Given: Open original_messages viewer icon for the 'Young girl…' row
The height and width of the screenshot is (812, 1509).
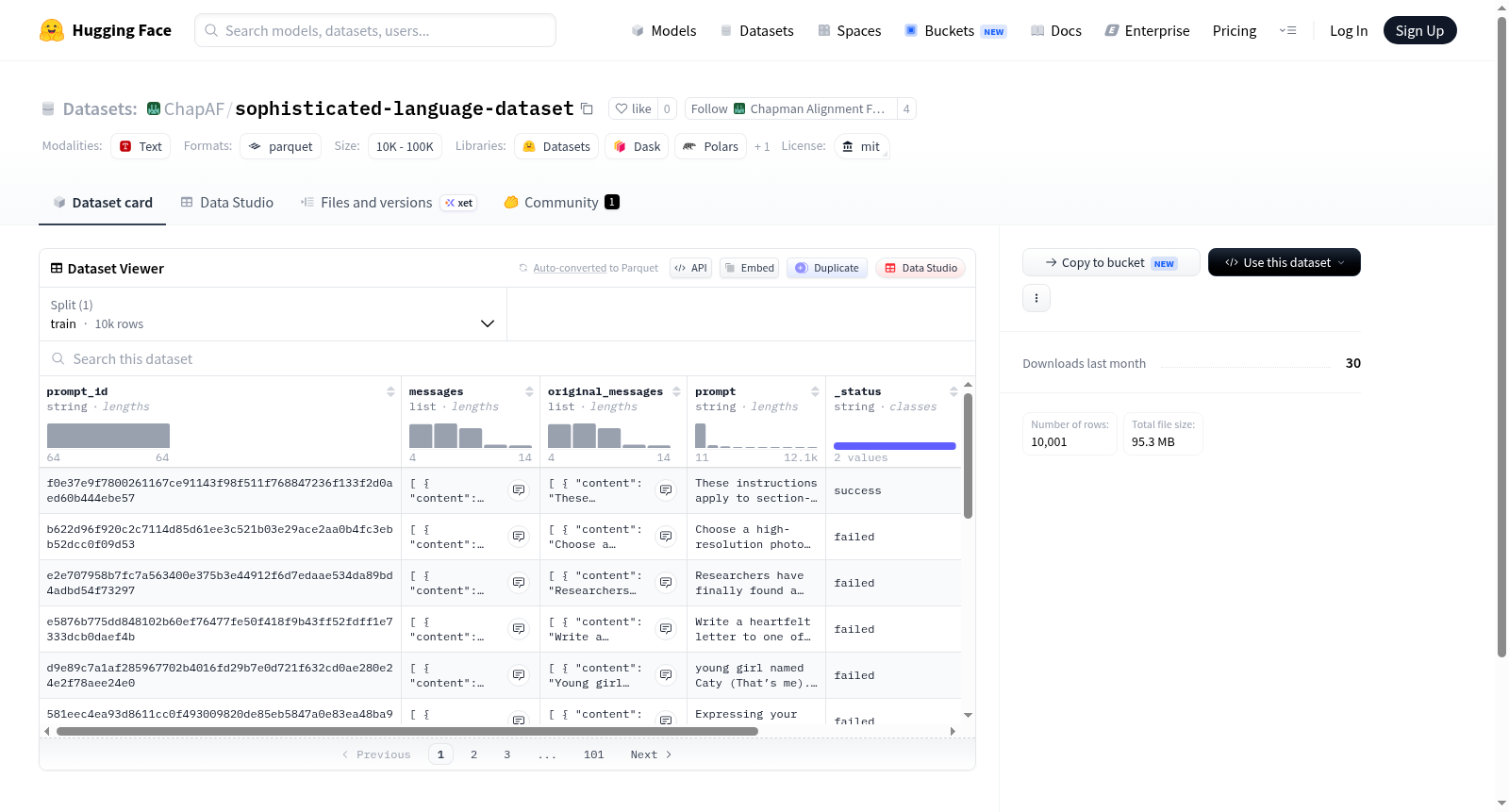Looking at the screenshot, I should pyautogui.click(x=666, y=675).
